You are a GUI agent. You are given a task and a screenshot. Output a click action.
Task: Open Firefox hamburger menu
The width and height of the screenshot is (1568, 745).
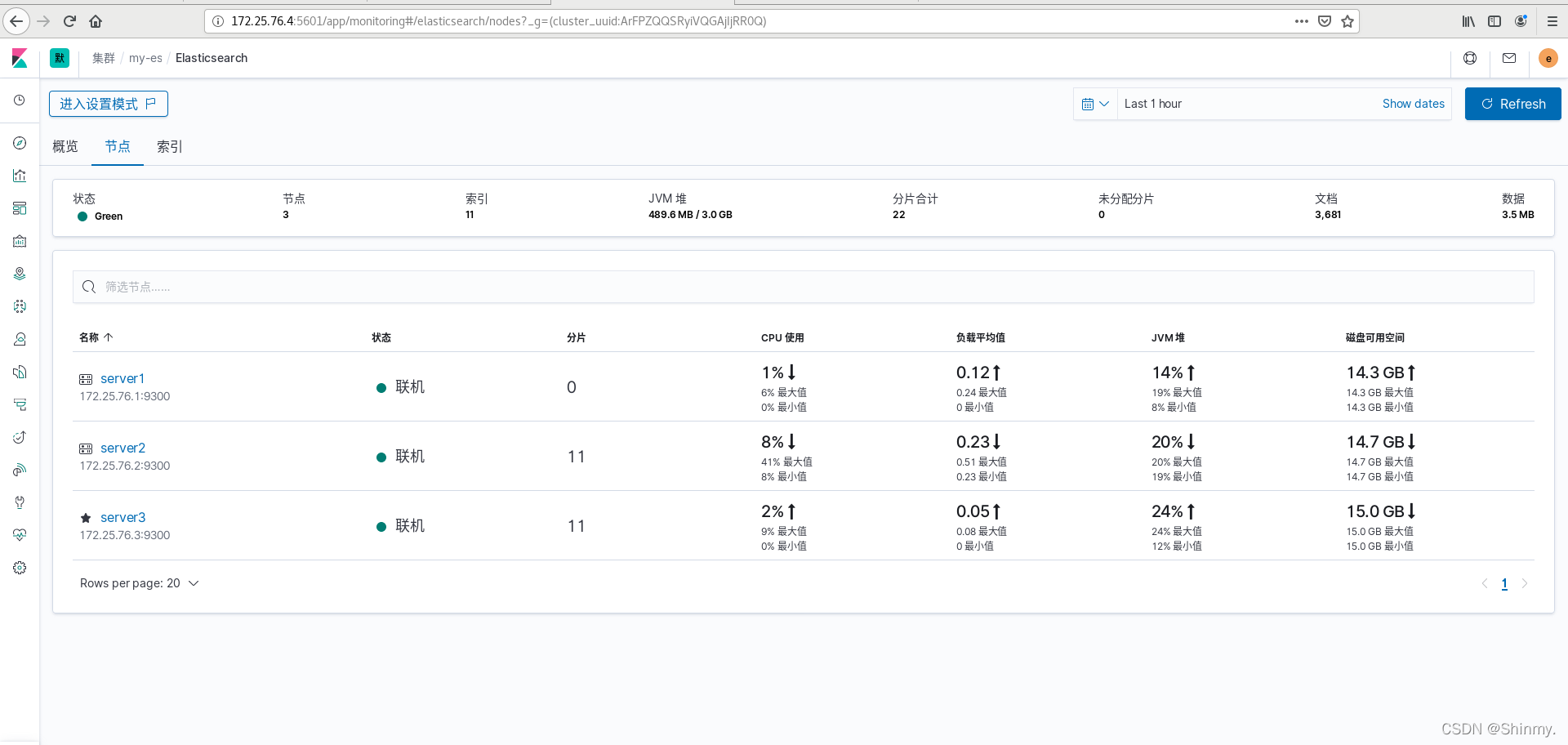tap(1552, 21)
